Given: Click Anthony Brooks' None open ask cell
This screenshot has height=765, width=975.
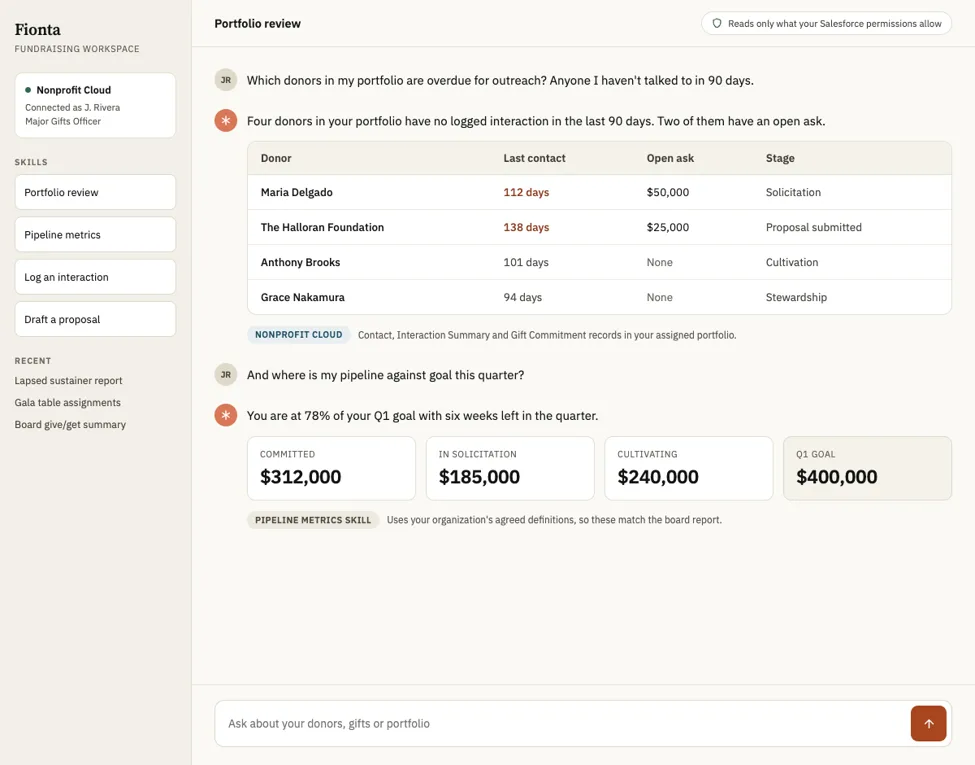Looking at the screenshot, I should click(659, 262).
